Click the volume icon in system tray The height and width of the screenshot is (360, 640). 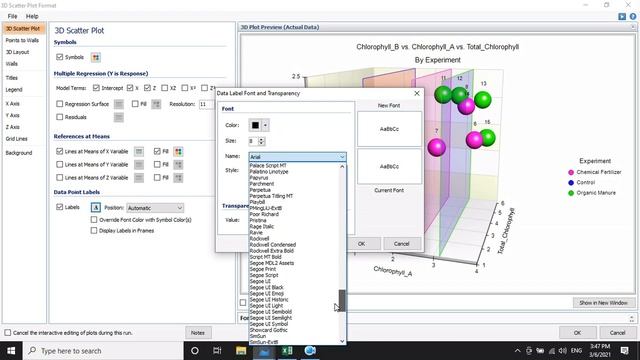pos(562,351)
